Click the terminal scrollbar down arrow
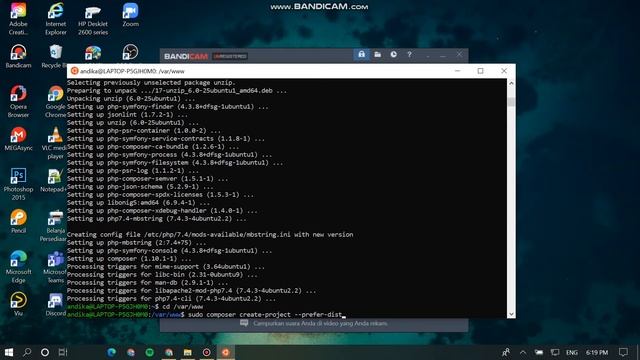This screenshot has width=640, height=360. click(x=511, y=314)
